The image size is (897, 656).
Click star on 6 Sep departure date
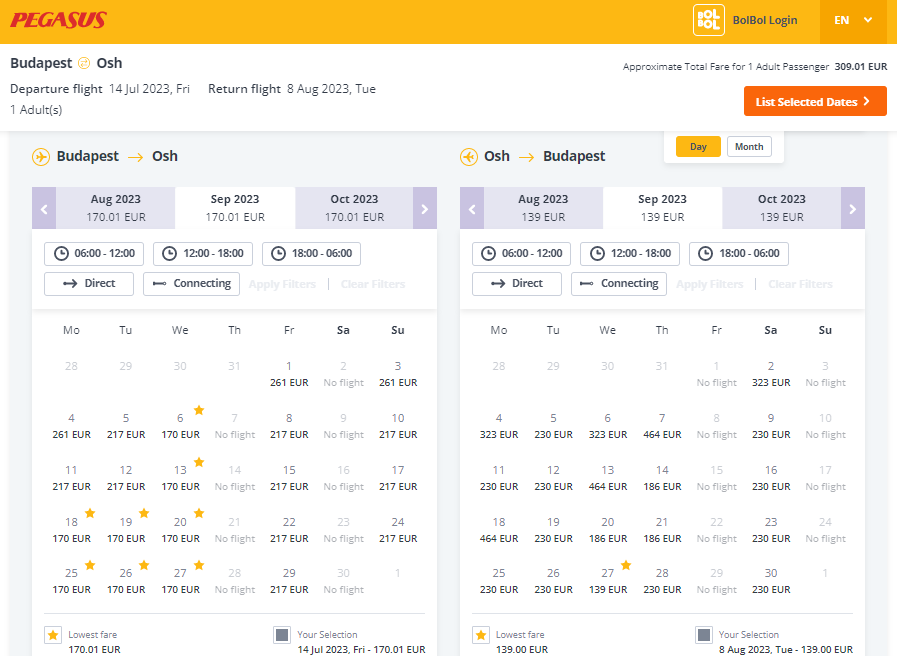coord(199,410)
